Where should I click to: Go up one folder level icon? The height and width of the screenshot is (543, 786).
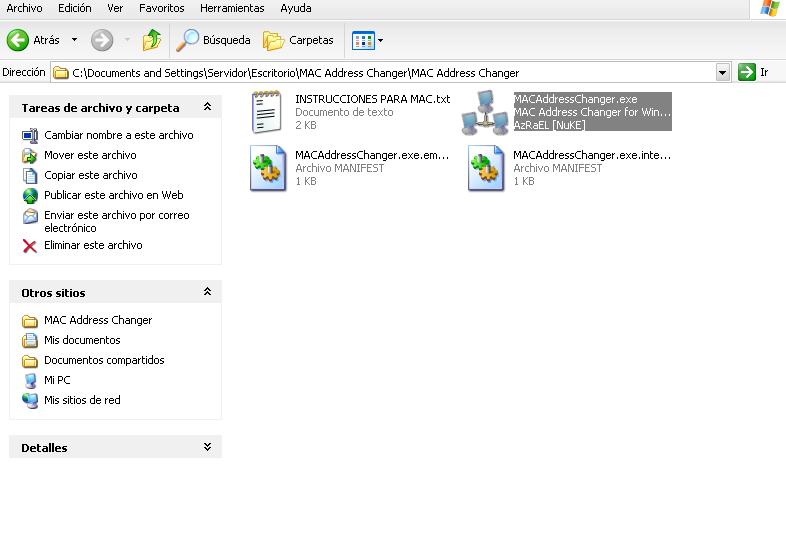(x=151, y=40)
